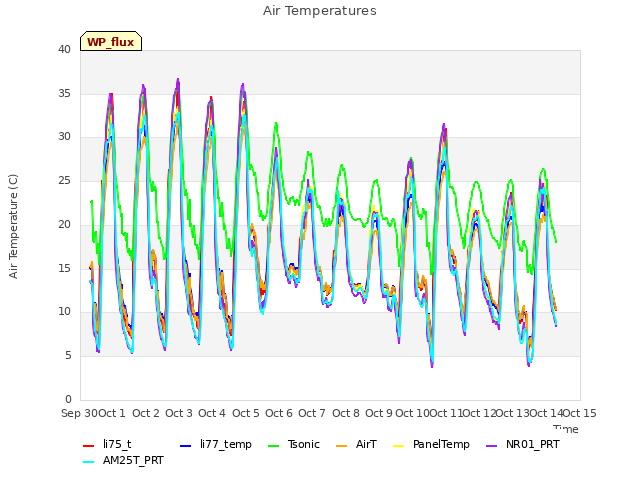Click the 5 y-axis tick label
The width and height of the screenshot is (640, 480).
coord(68,356)
